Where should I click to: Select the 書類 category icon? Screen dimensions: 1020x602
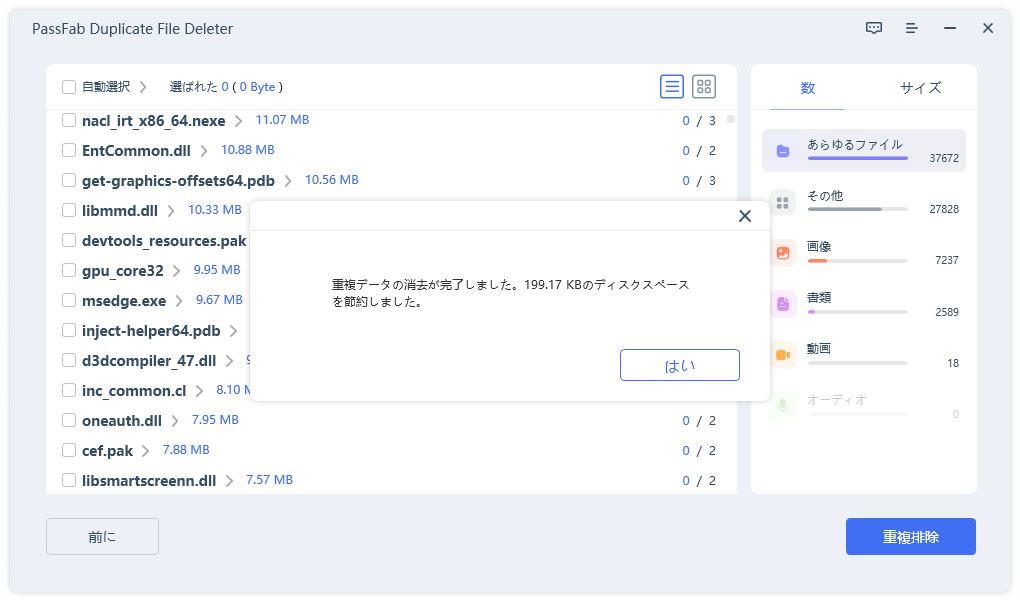[x=784, y=304]
